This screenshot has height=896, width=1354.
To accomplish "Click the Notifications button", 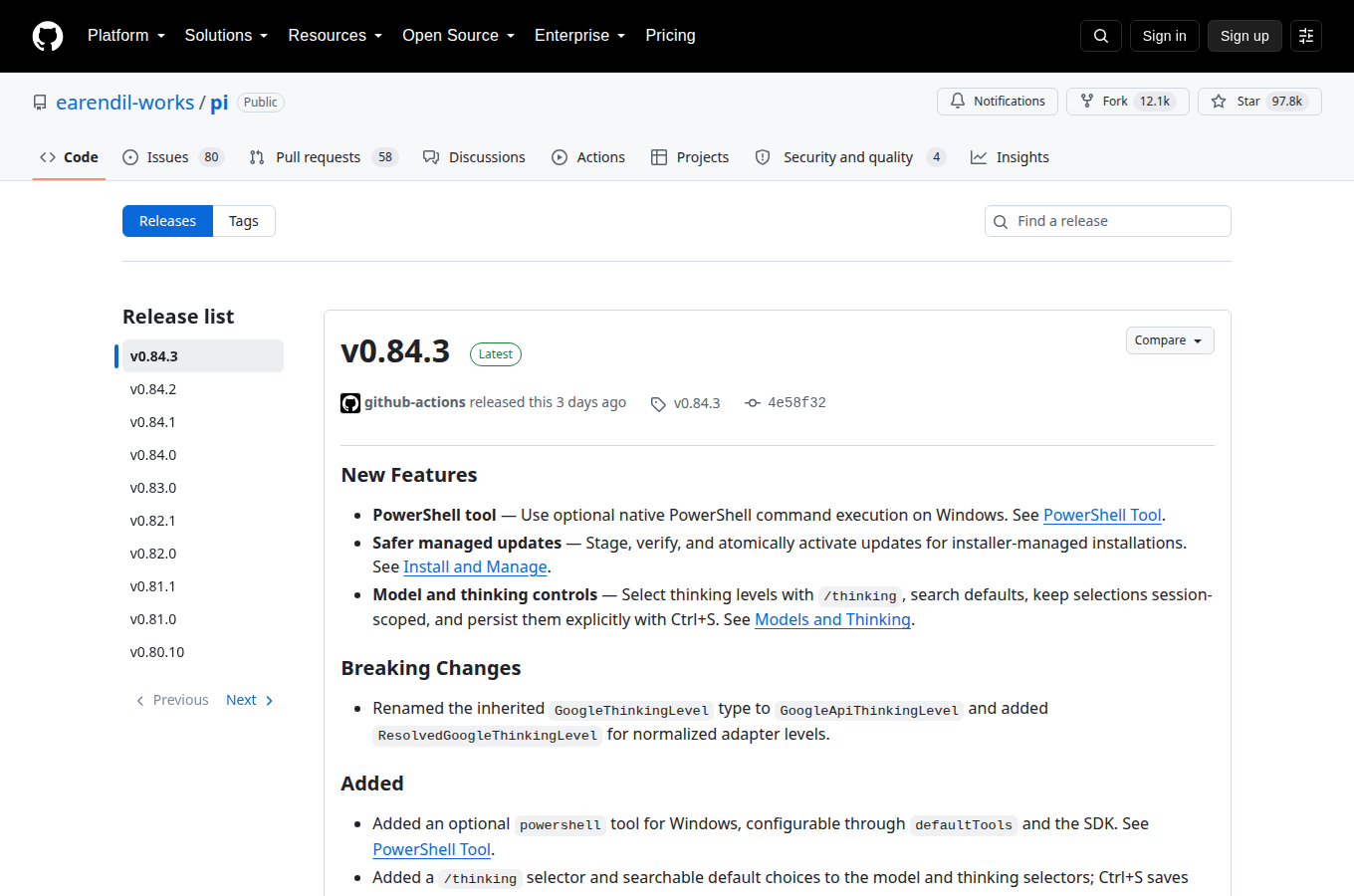I will click(x=998, y=102).
